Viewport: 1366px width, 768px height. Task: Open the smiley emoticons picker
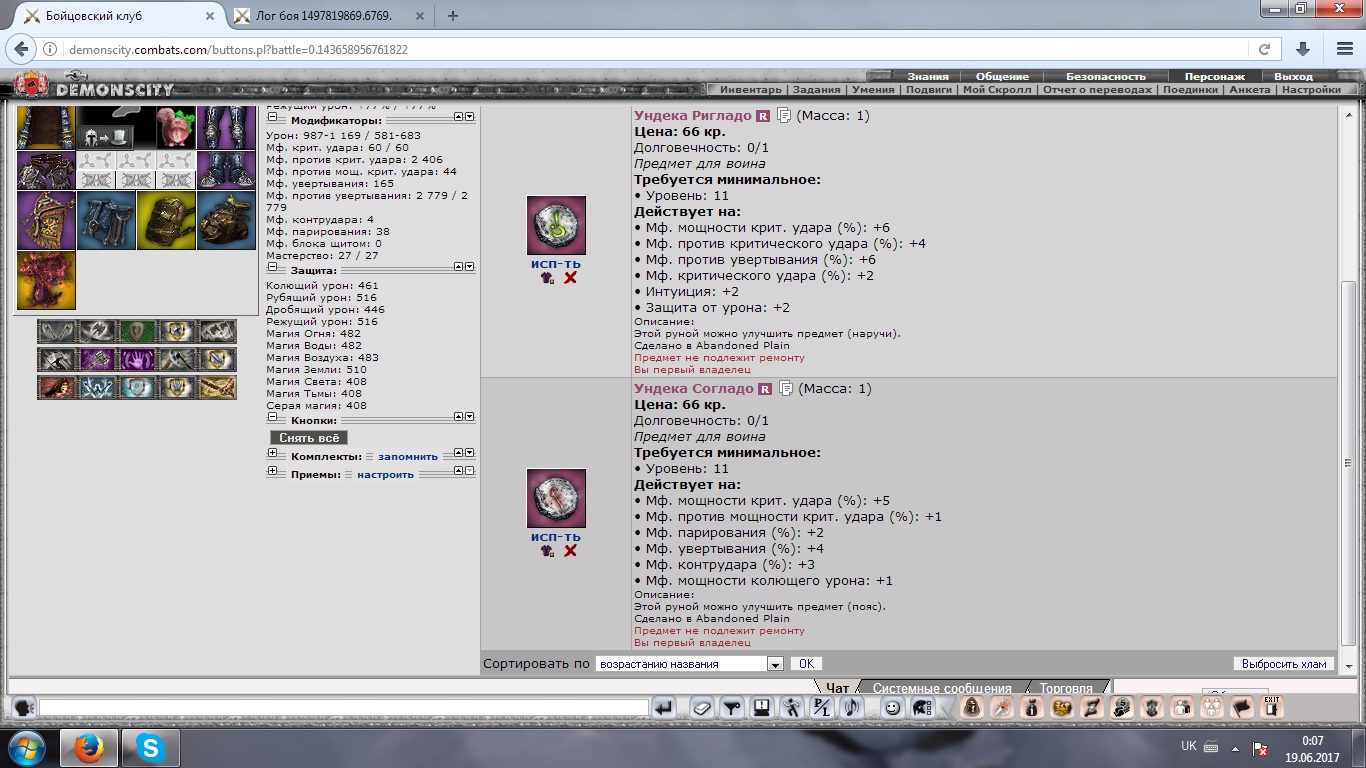pos(892,708)
